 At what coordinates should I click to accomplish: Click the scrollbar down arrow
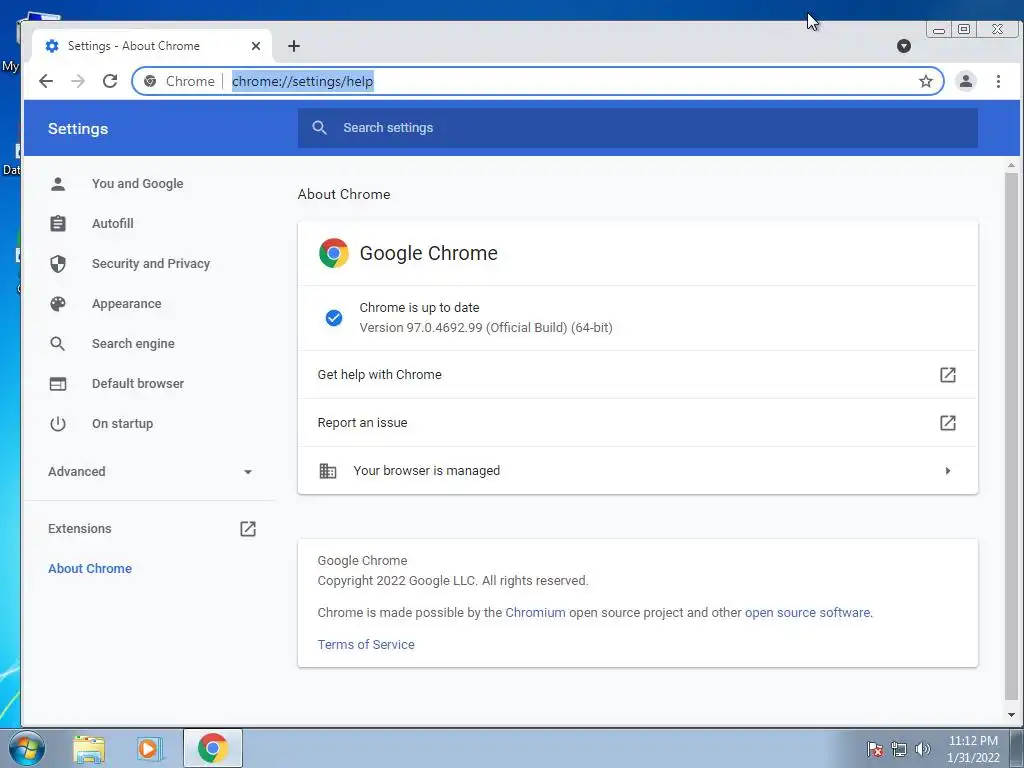[x=1011, y=715]
